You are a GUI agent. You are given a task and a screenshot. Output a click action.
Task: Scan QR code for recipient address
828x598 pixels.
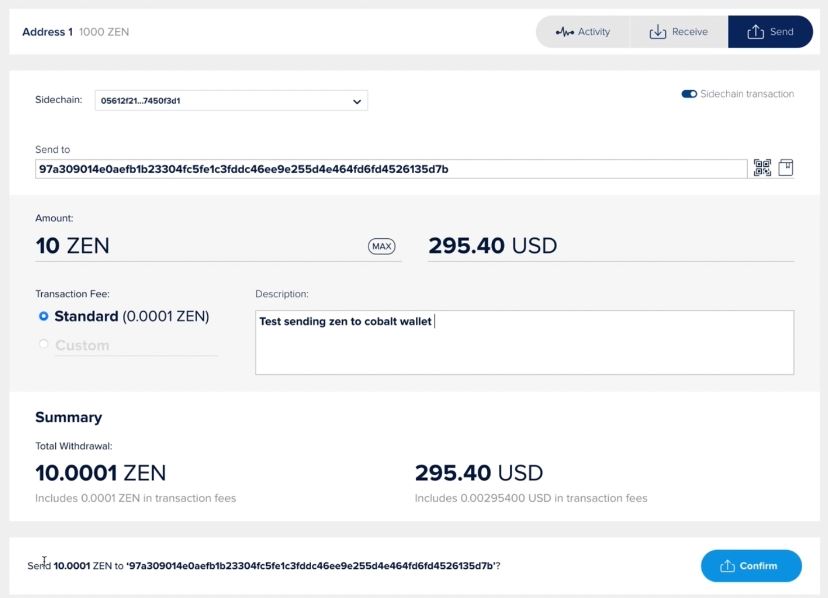coord(762,168)
